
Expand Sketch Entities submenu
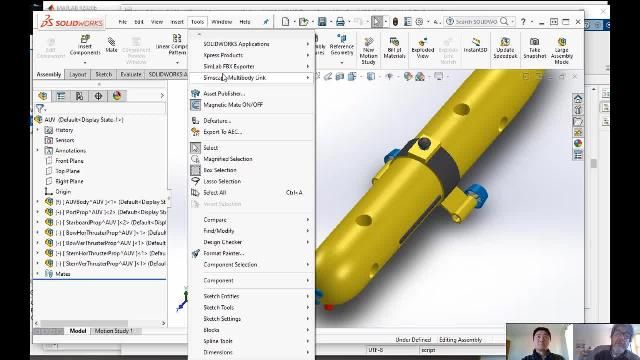[252, 296]
